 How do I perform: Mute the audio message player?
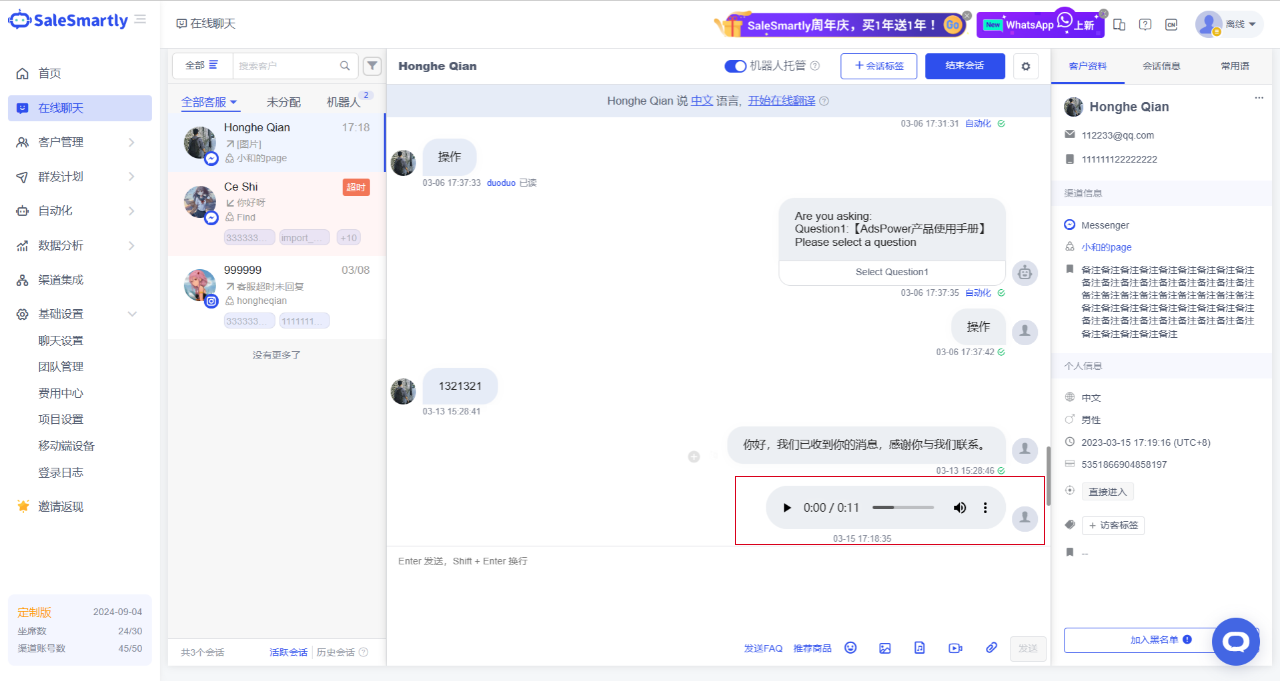tap(960, 508)
